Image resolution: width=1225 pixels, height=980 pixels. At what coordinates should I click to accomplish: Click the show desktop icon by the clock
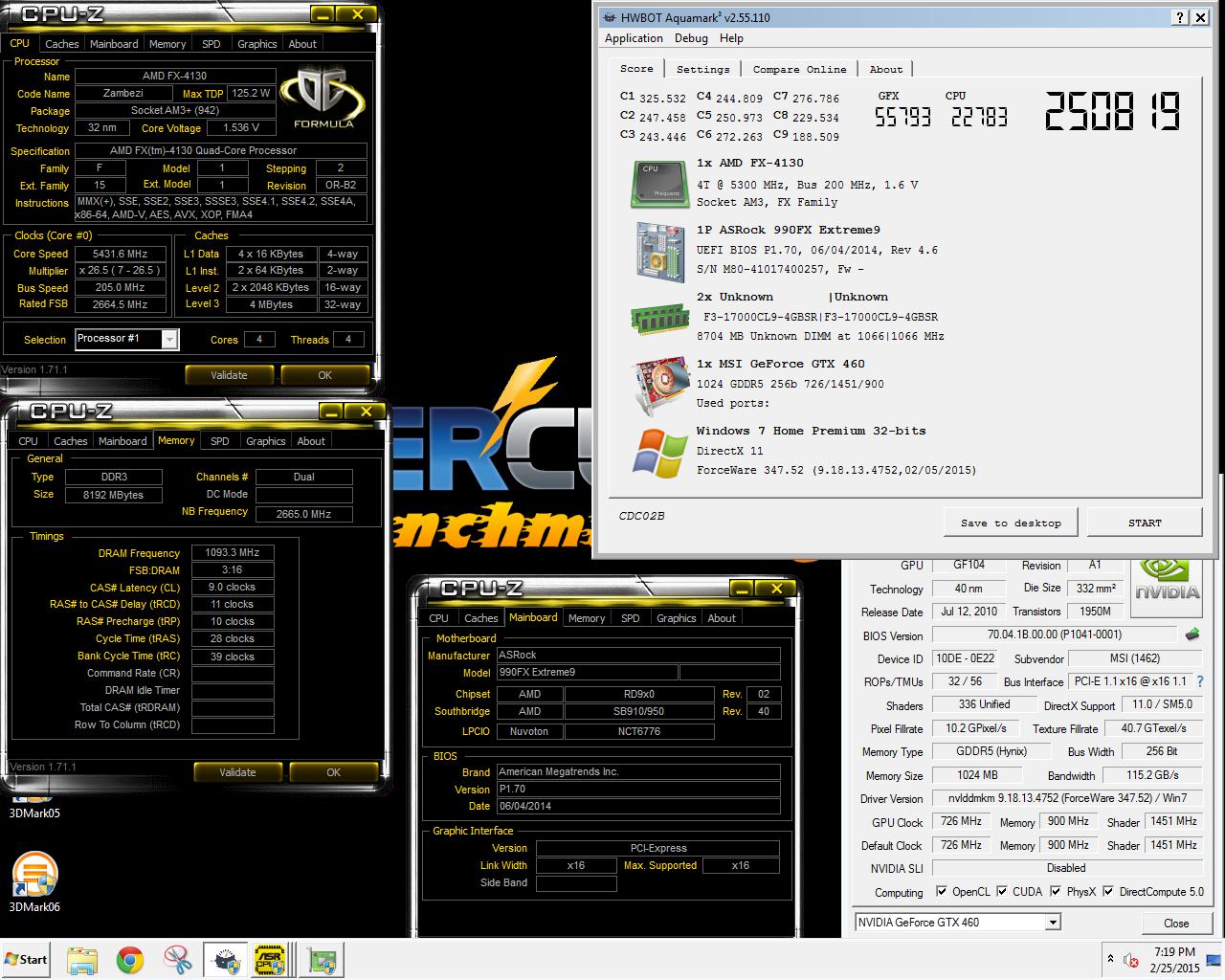(1213, 959)
